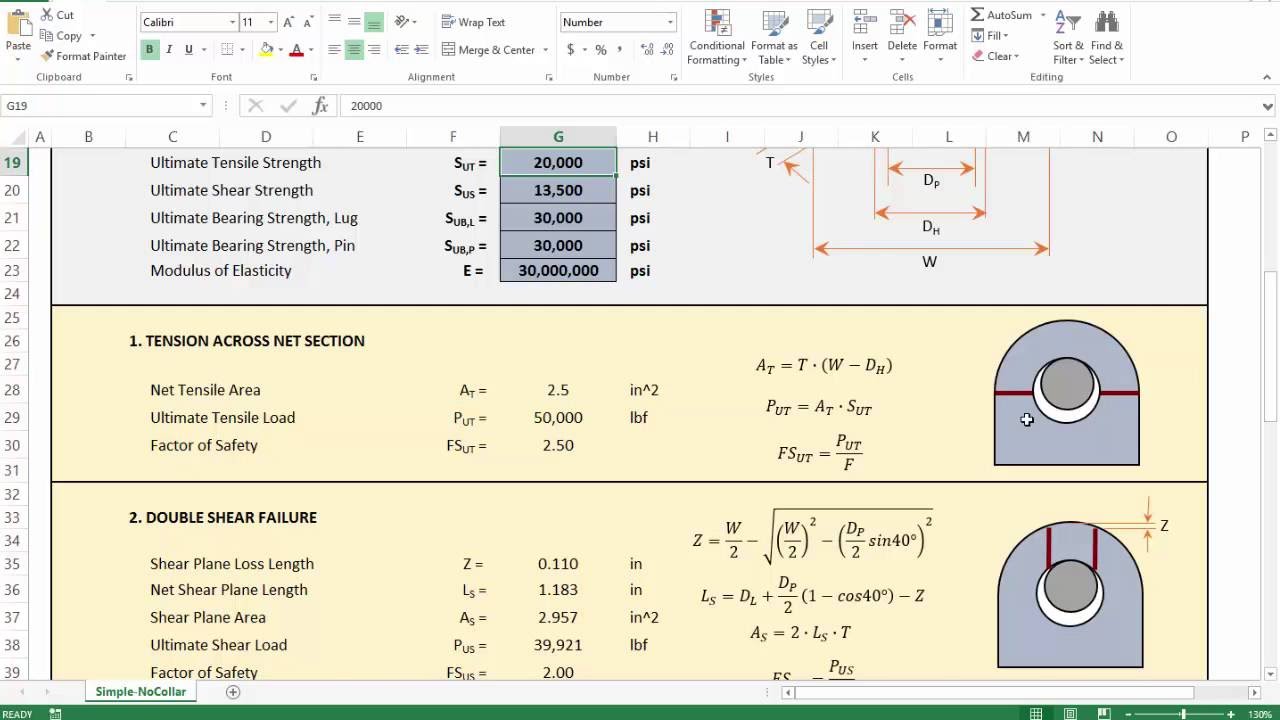Apply the yellow fill color
The image size is (1280, 720).
click(267, 49)
